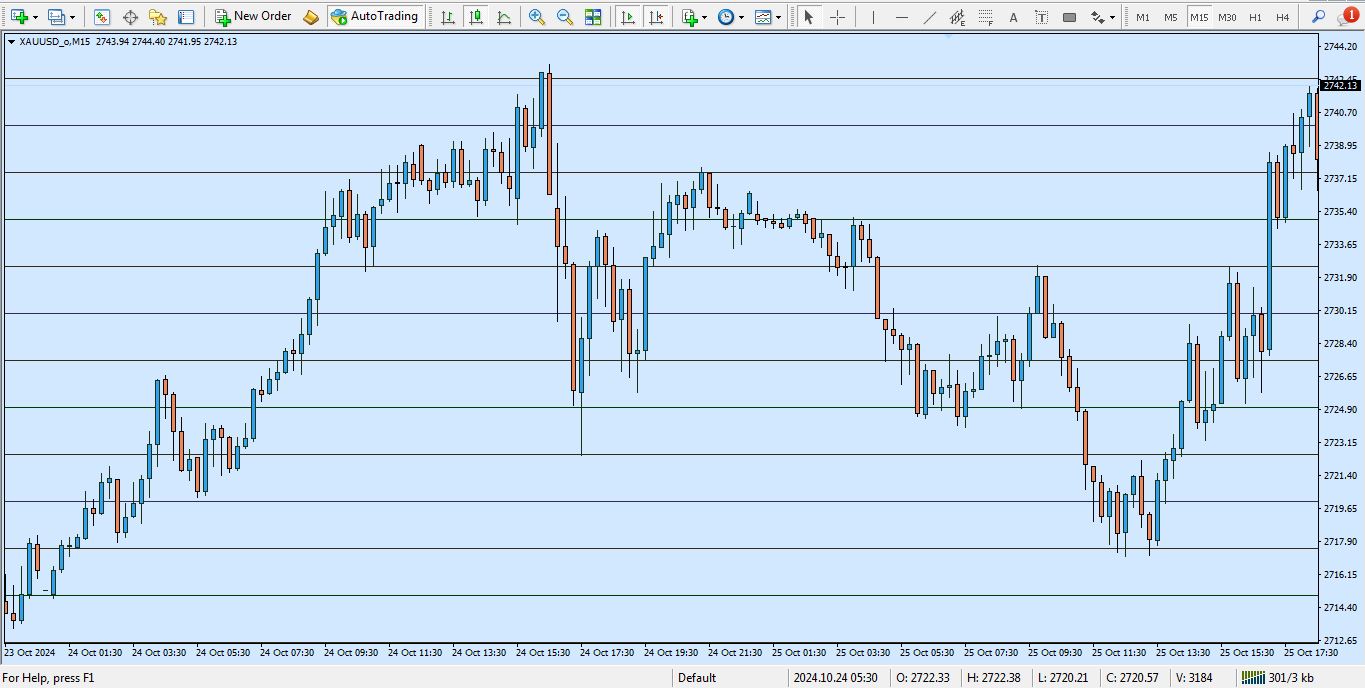Screen dimensions: 1365x688
Task: Zoom out of the chart
Action: tap(565, 17)
